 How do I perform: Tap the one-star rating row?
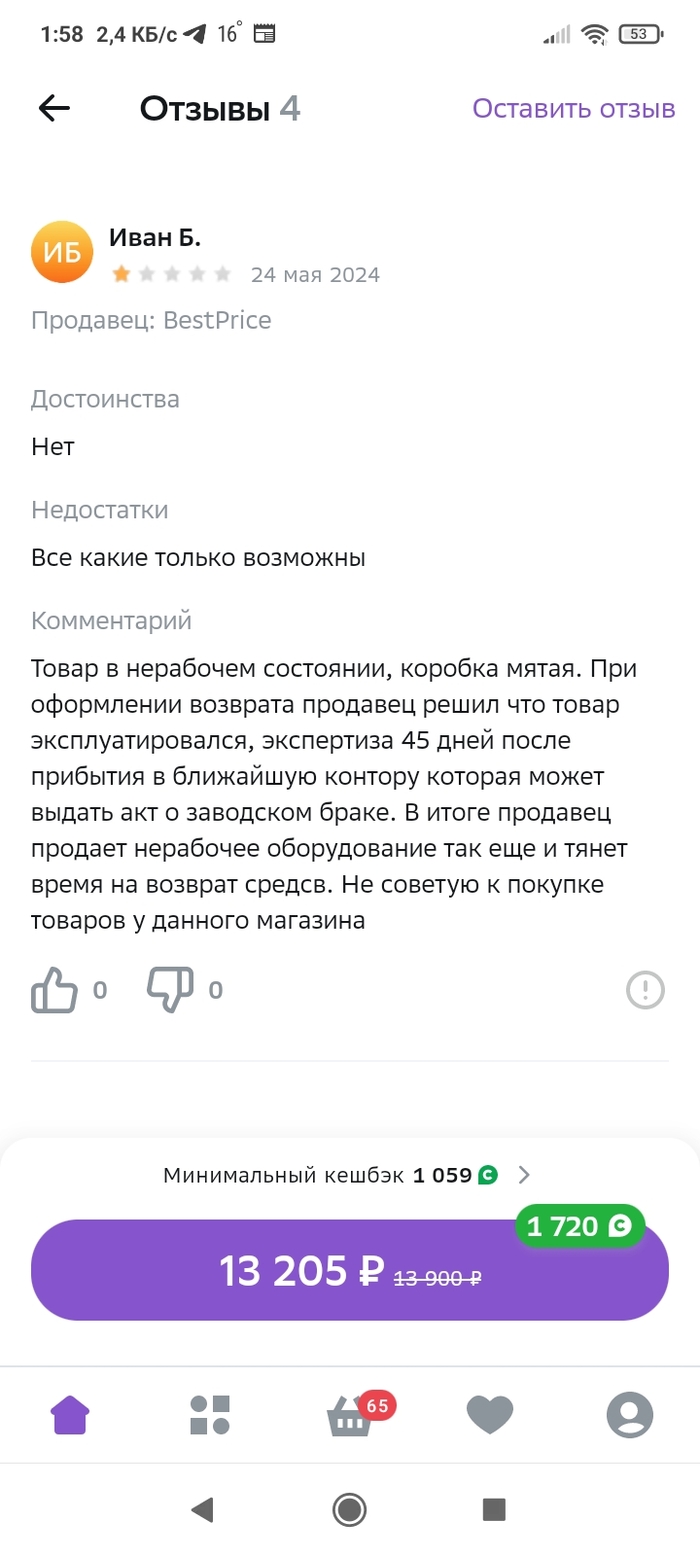(x=172, y=274)
